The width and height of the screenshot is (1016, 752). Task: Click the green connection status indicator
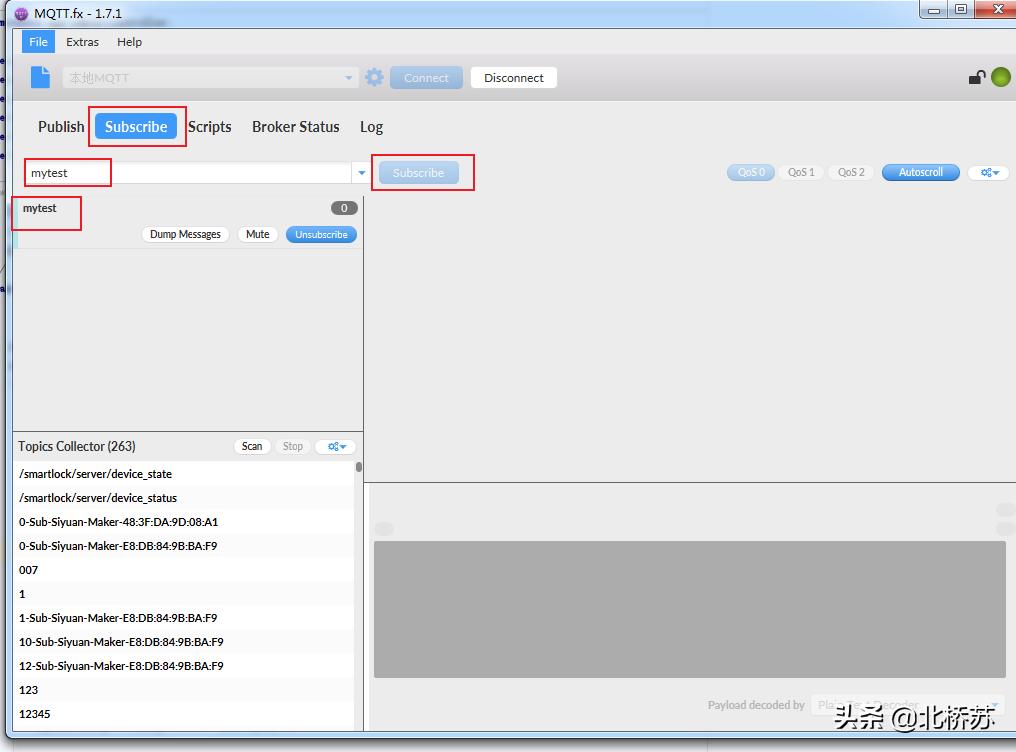pyautogui.click(x=1000, y=77)
